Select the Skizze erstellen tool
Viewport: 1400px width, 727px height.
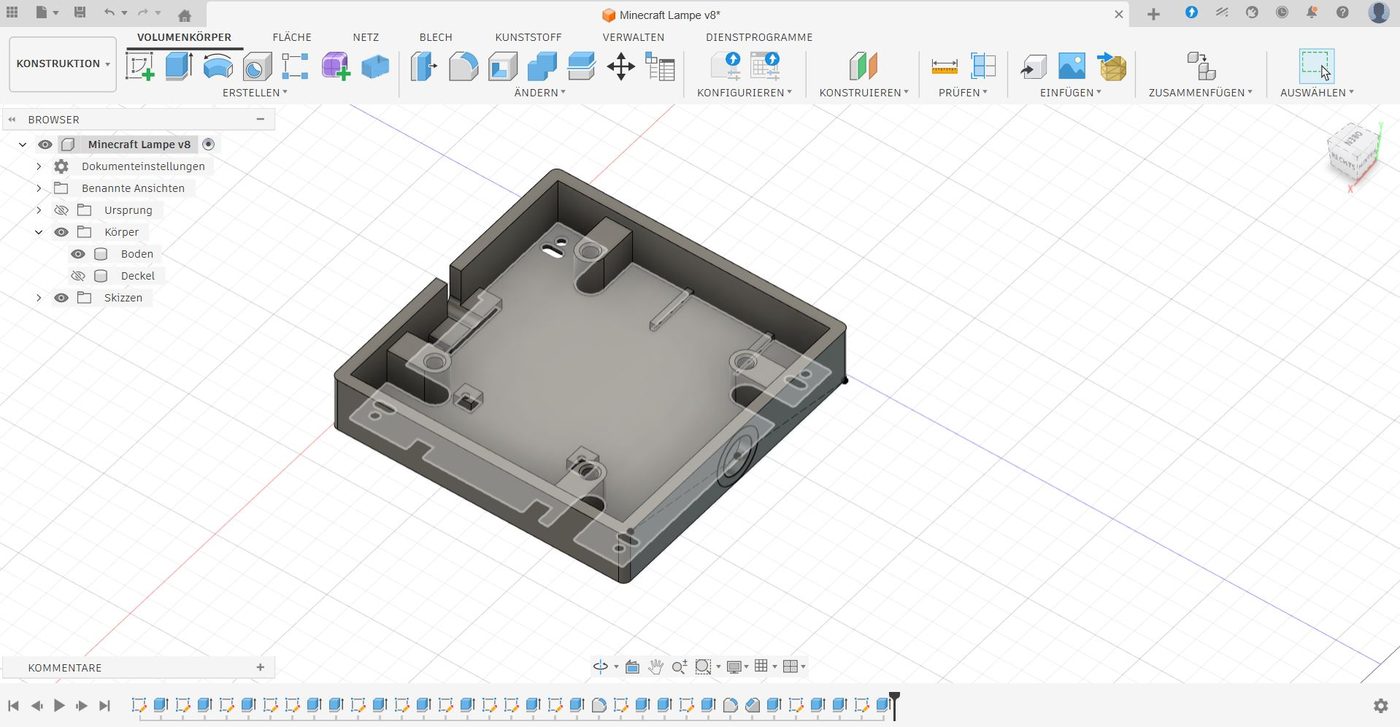140,66
